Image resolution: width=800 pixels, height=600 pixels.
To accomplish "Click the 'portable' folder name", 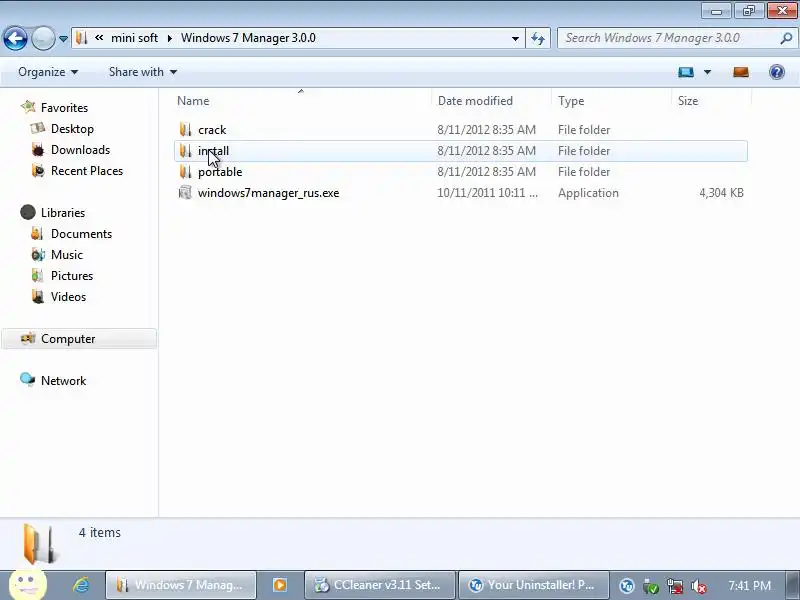I will pyautogui.click(x=220, y=172).
